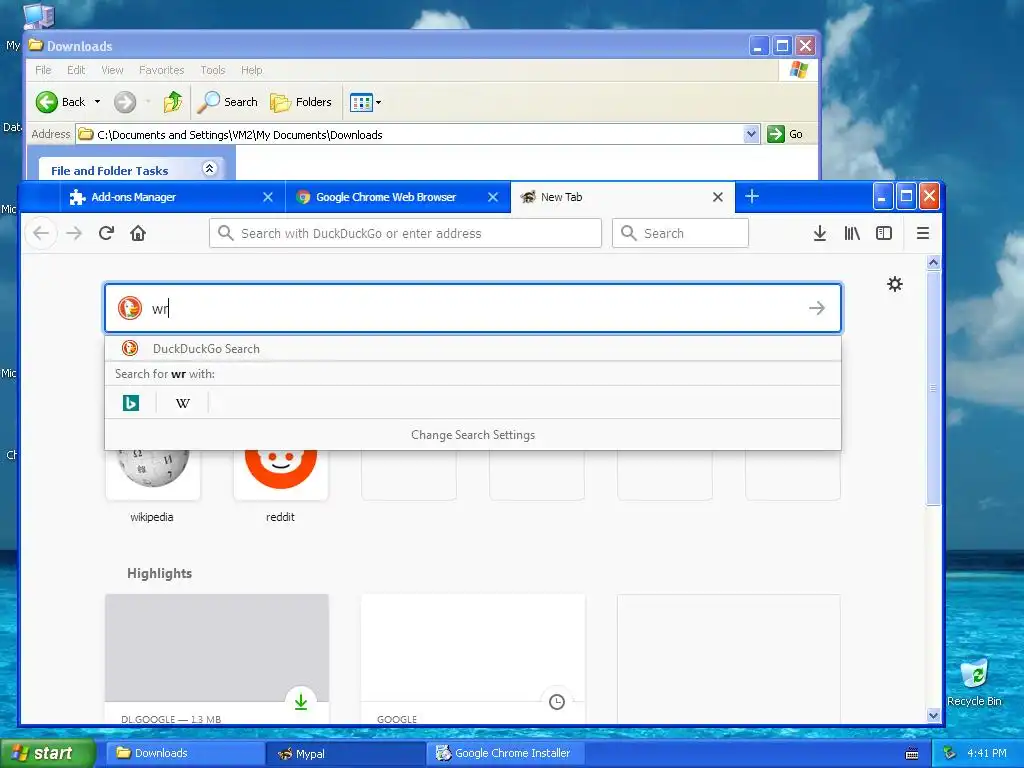The height and width of the screenshot is (768, 1024).
Task: Switch to Google Chrome Web Browser tab
Action: tap(397, 197)
